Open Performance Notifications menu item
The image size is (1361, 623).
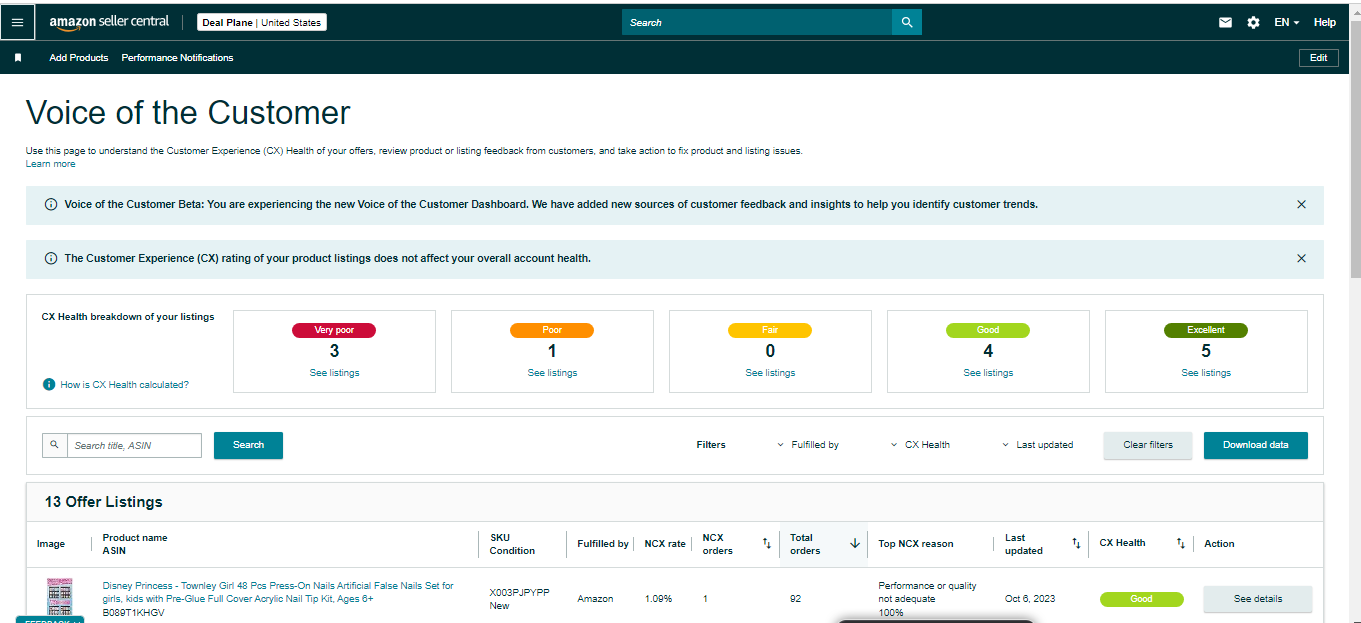tap(177, 58)
